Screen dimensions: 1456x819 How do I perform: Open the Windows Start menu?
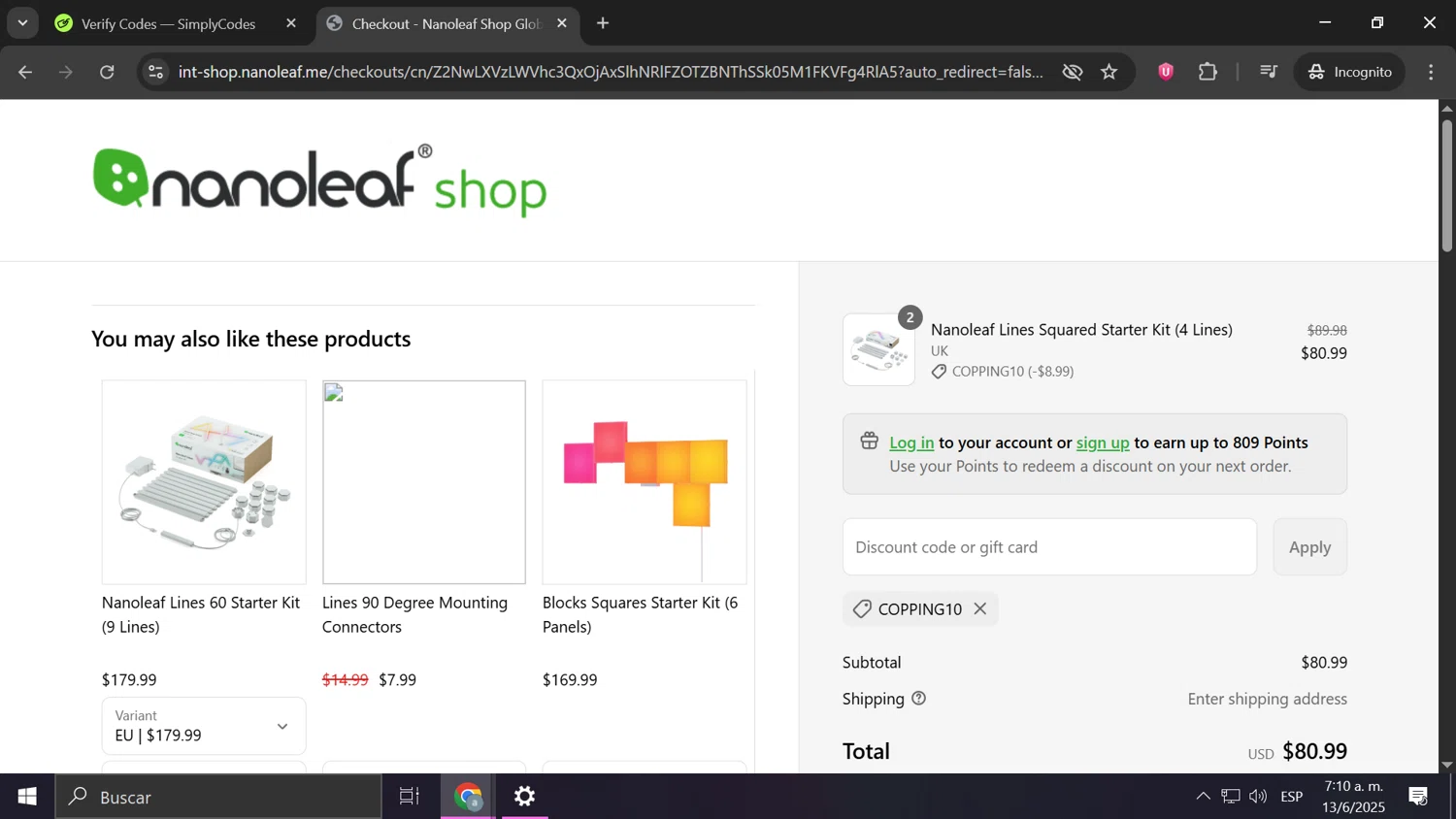coord(27,797)
